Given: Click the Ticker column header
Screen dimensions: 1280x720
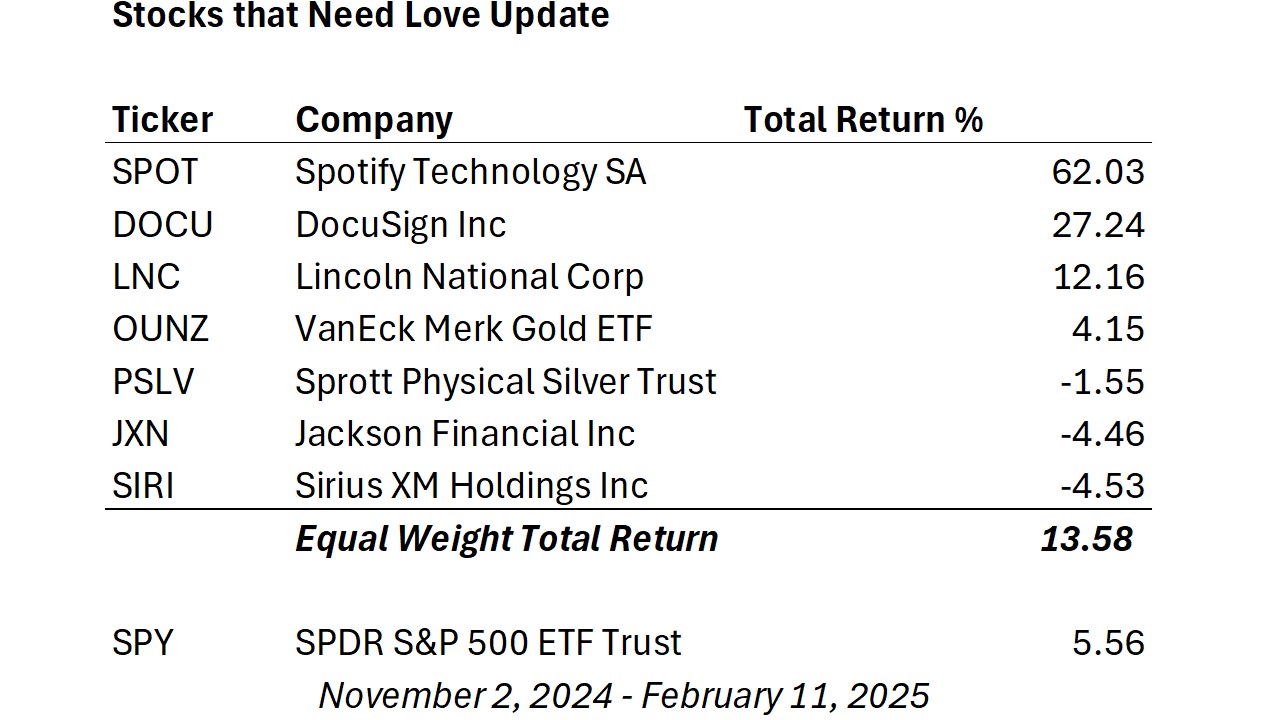Looking at the screenshot, I should tap(162, 120).
